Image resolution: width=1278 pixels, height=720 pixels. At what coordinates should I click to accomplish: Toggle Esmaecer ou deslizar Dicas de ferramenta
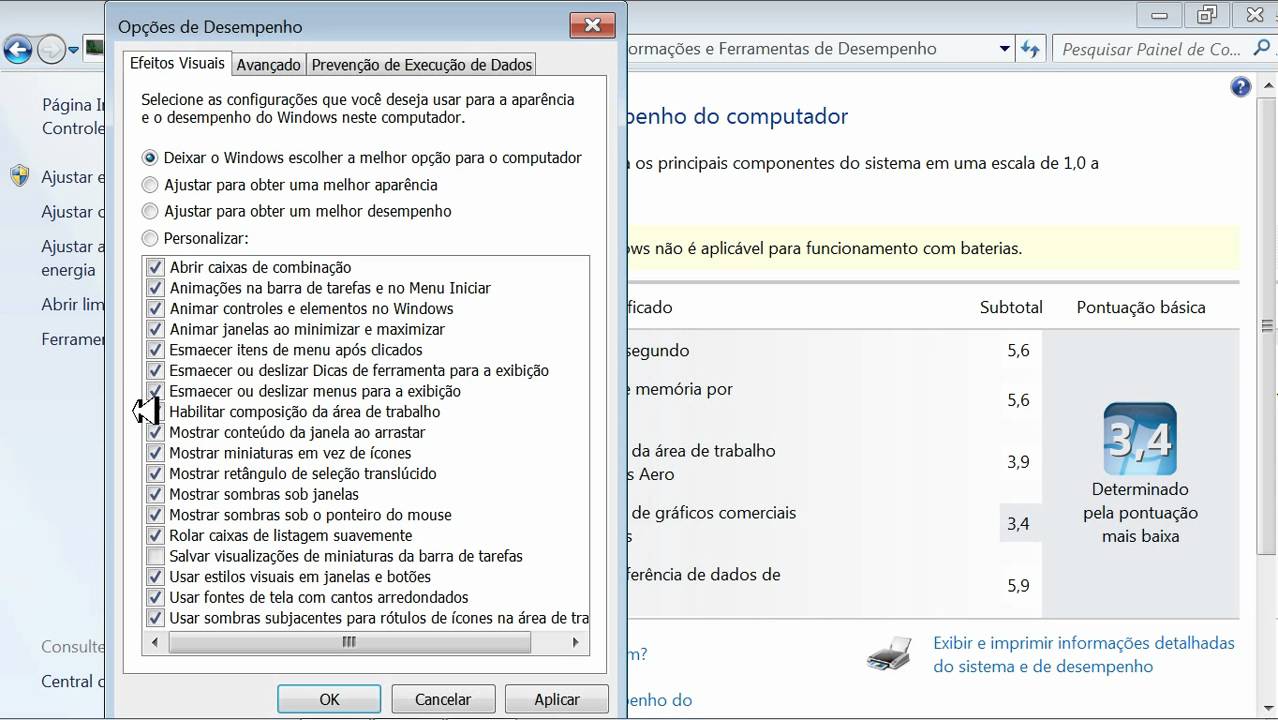coord(155,371)
